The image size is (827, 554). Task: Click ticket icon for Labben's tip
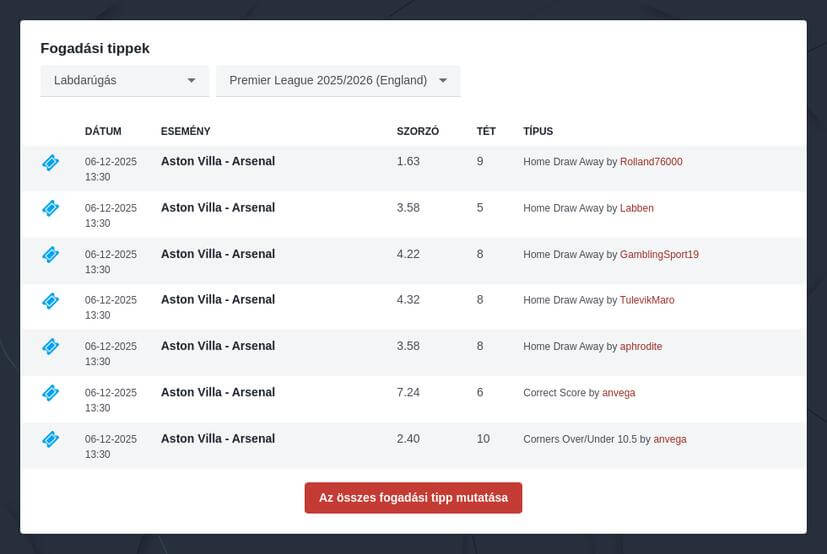pos(51,208)
